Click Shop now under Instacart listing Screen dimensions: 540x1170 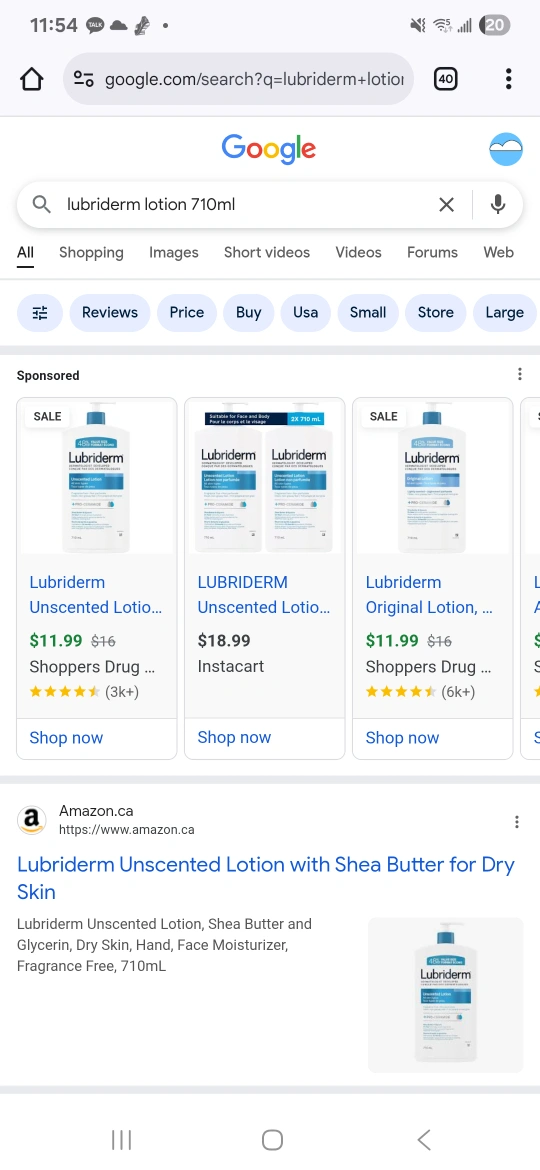coord(234,737)
